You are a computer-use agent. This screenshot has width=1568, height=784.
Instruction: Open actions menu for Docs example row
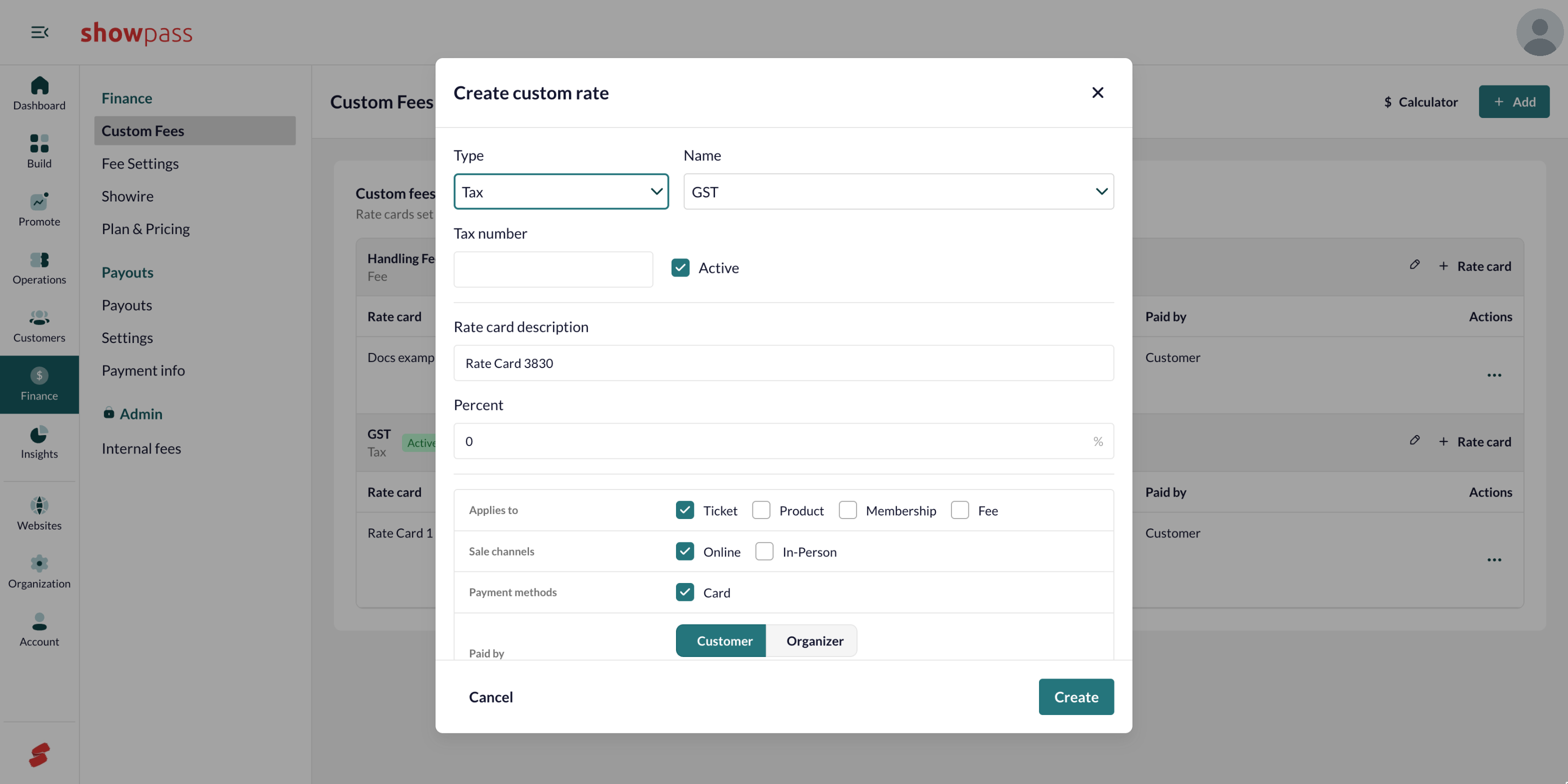pos(1494,375)
